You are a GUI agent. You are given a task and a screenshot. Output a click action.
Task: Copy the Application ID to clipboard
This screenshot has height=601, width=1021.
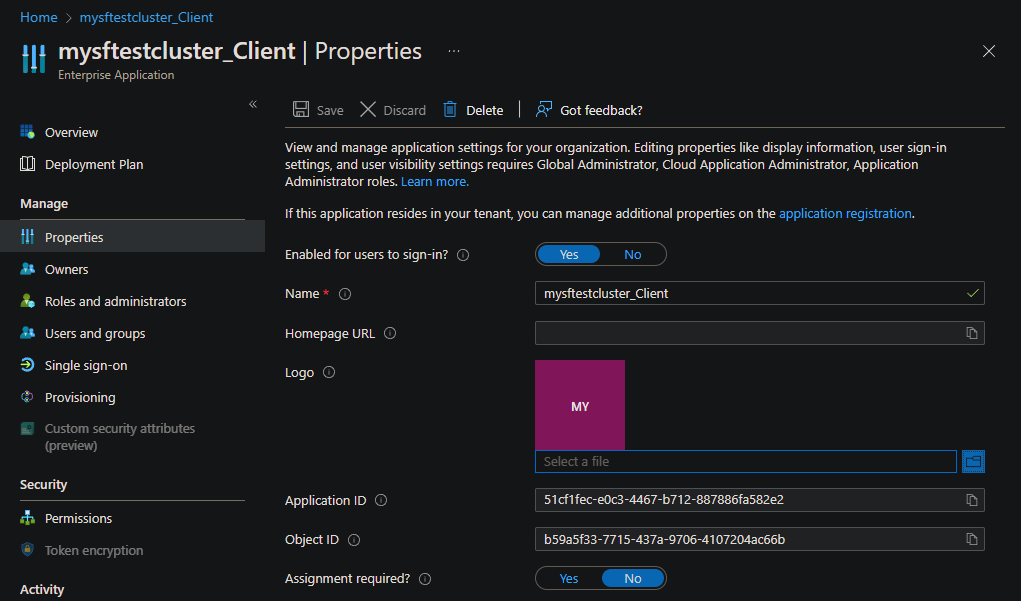[x=972, y=500]
